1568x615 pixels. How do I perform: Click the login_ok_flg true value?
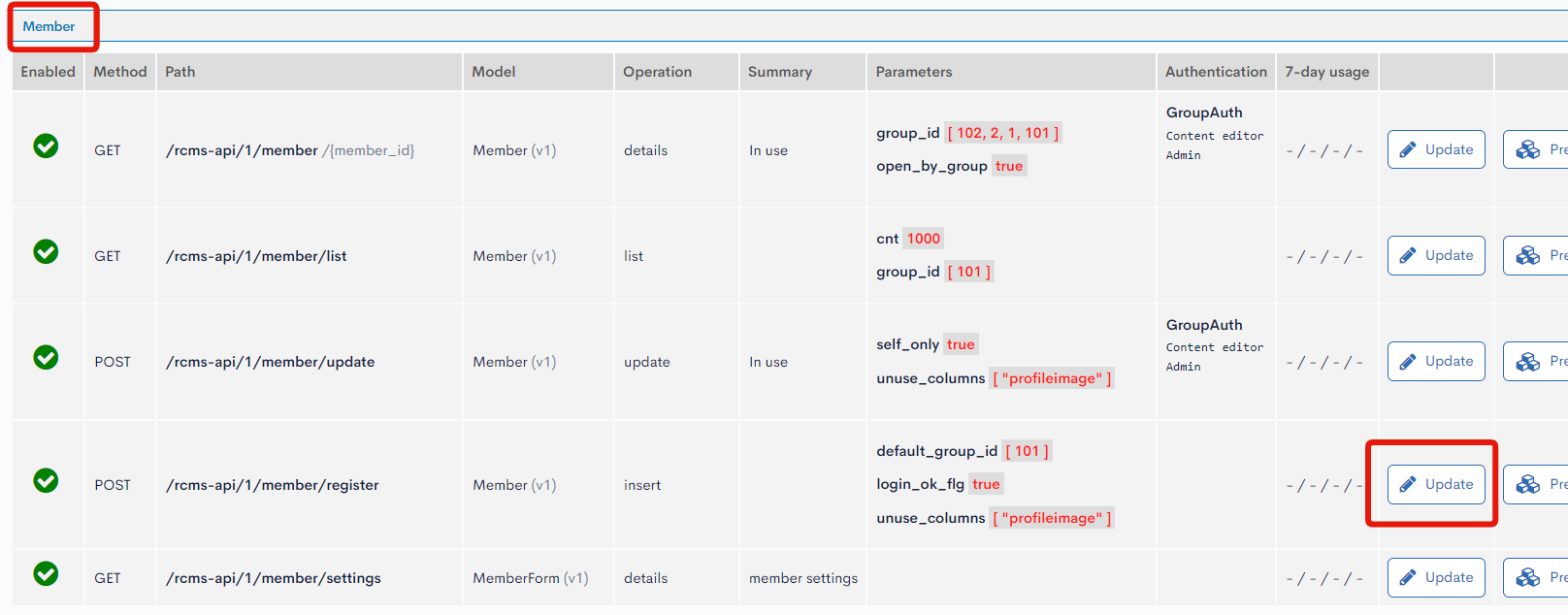click(x=986, y=484)
